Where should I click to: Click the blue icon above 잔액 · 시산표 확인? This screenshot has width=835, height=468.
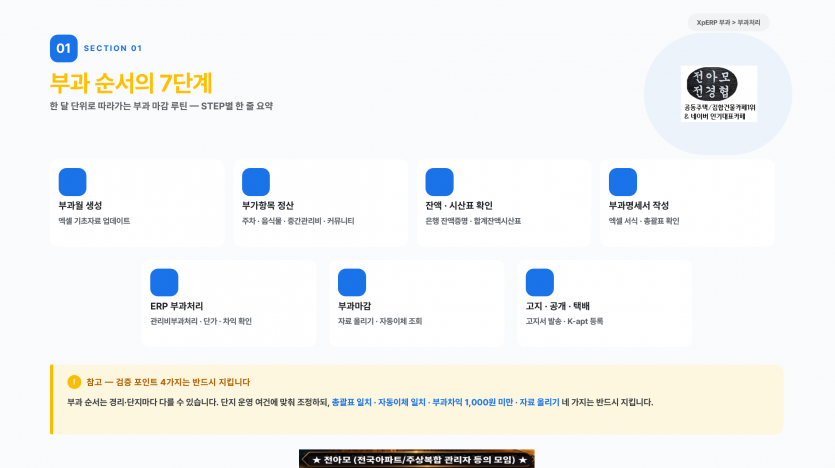(439, 182)
